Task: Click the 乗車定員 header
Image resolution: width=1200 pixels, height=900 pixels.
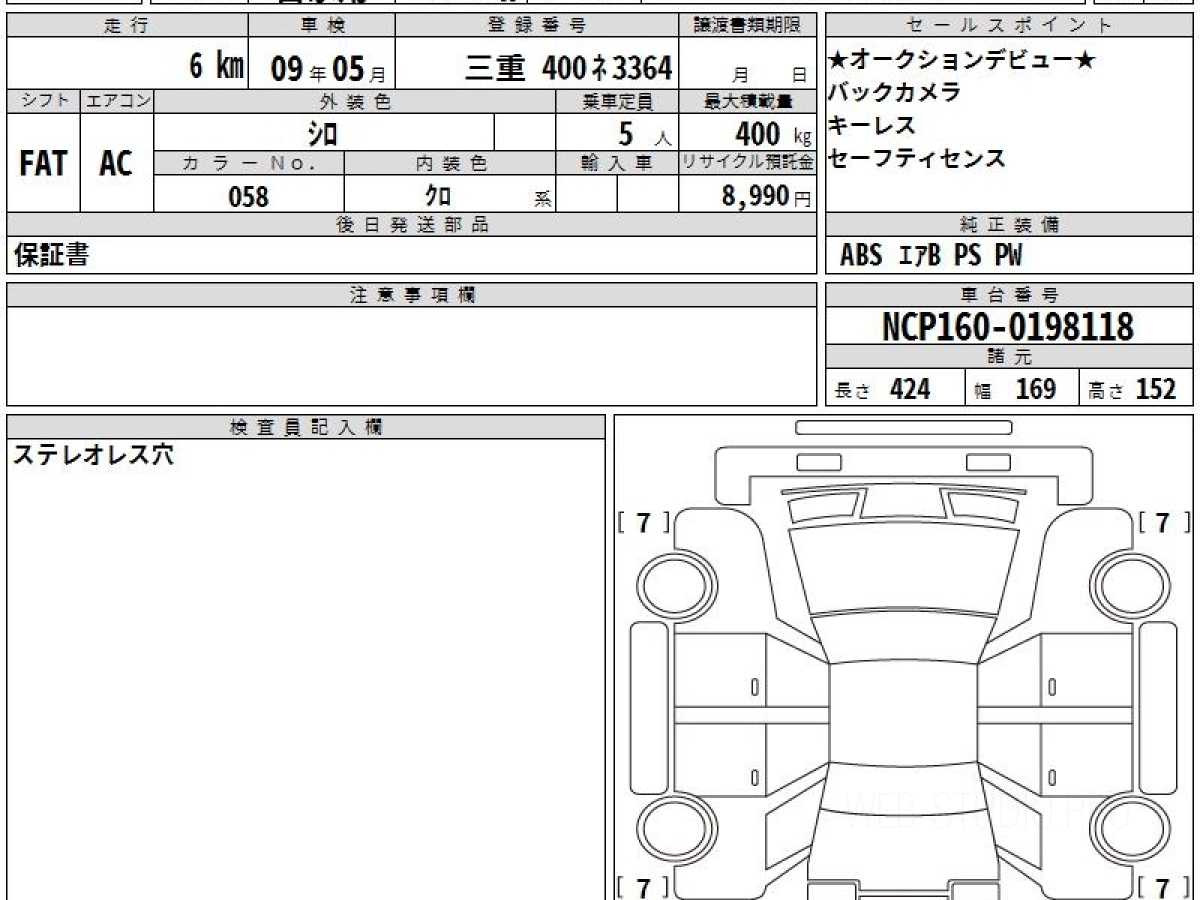Action: point(617,101)
